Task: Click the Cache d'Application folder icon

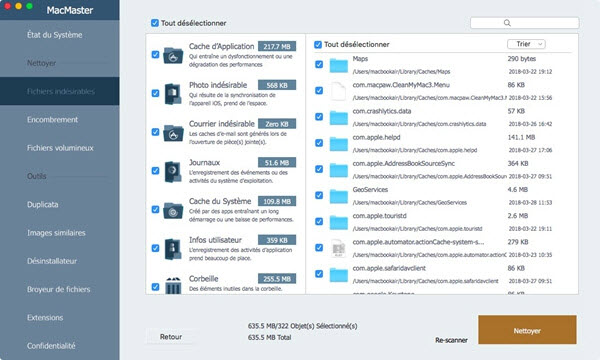Action: [x=173, y=55]
